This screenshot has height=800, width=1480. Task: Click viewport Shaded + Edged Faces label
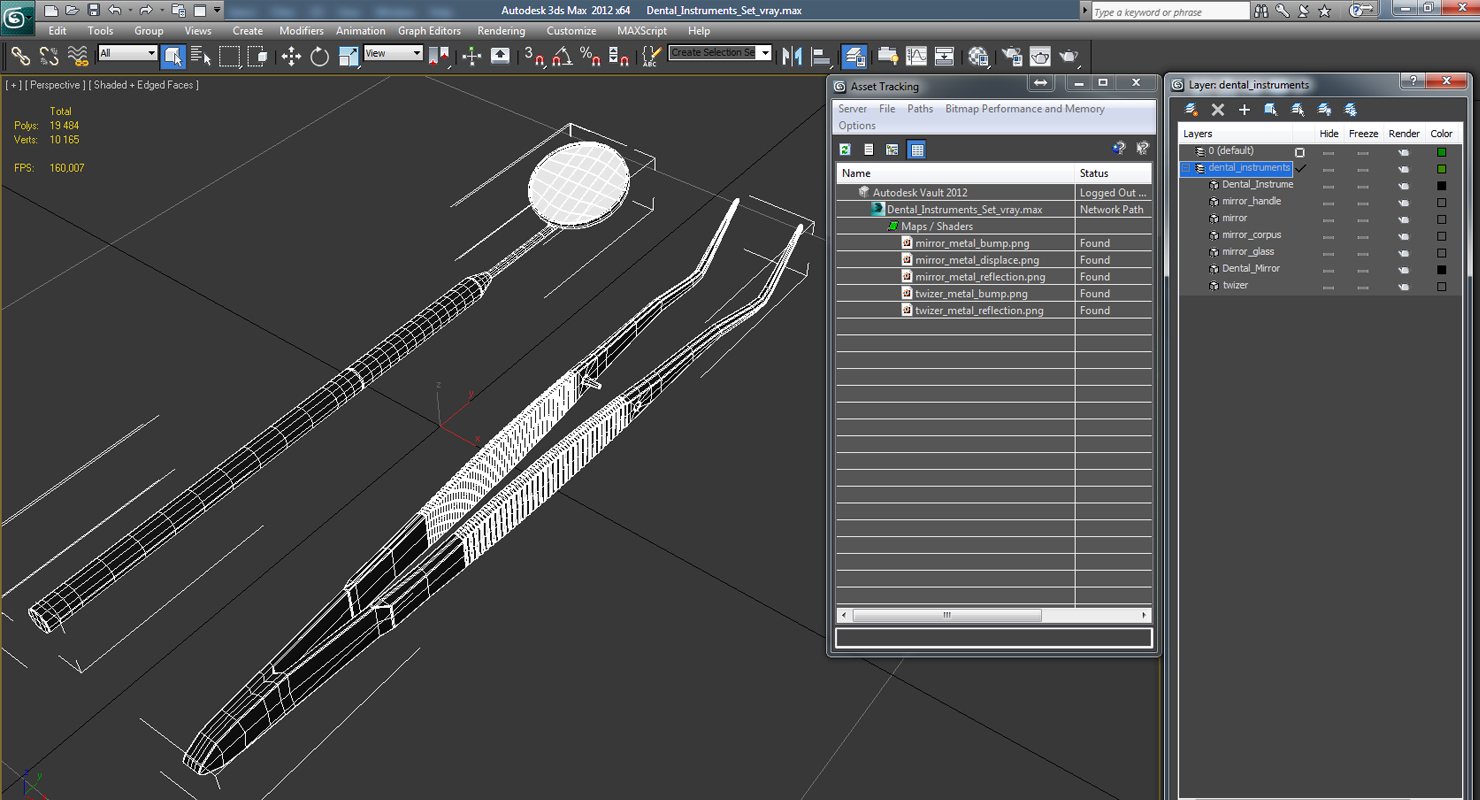coord(144,85)
